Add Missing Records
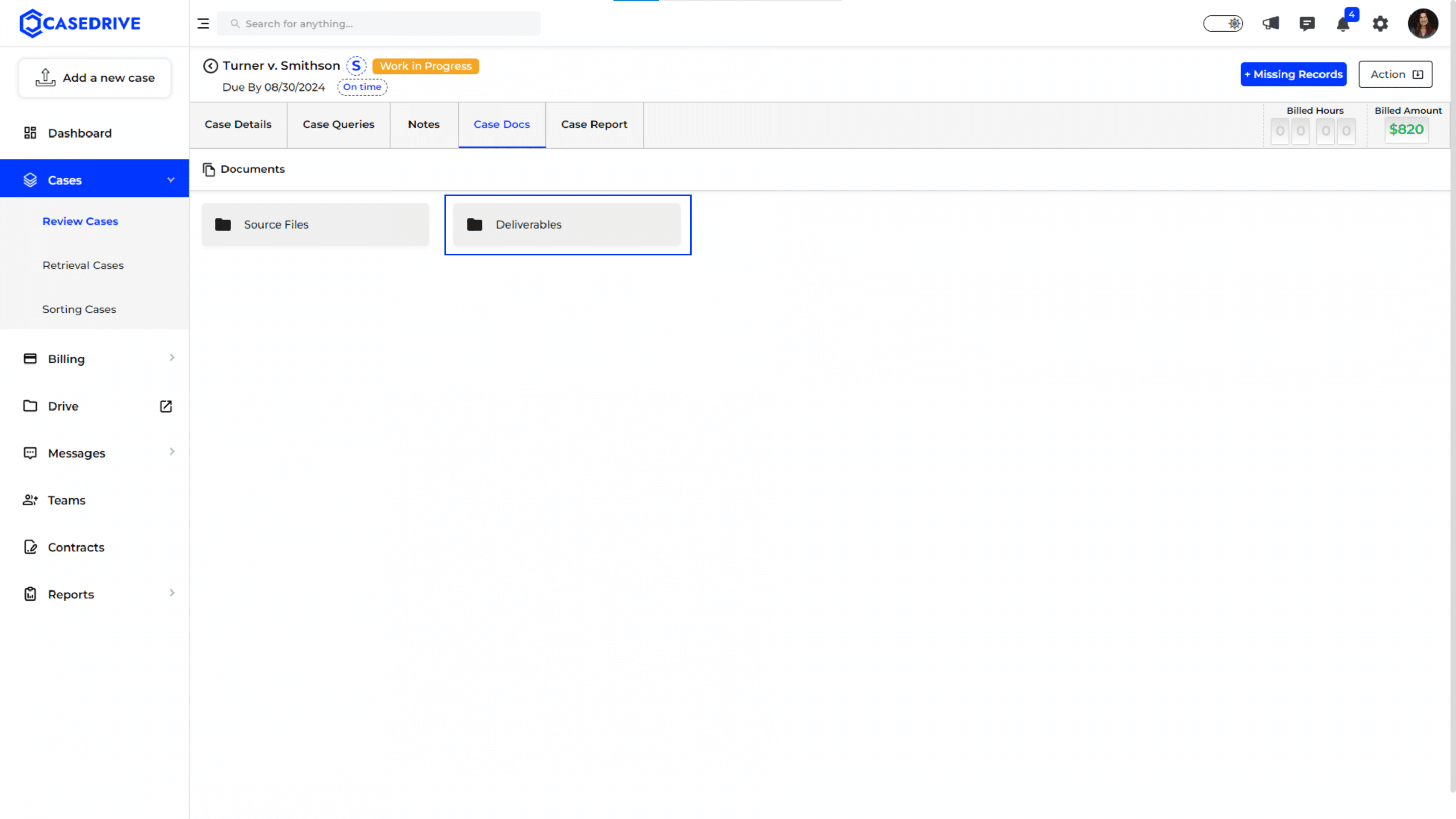The height and width of the screenshot is (819, 1456). 1293,74
